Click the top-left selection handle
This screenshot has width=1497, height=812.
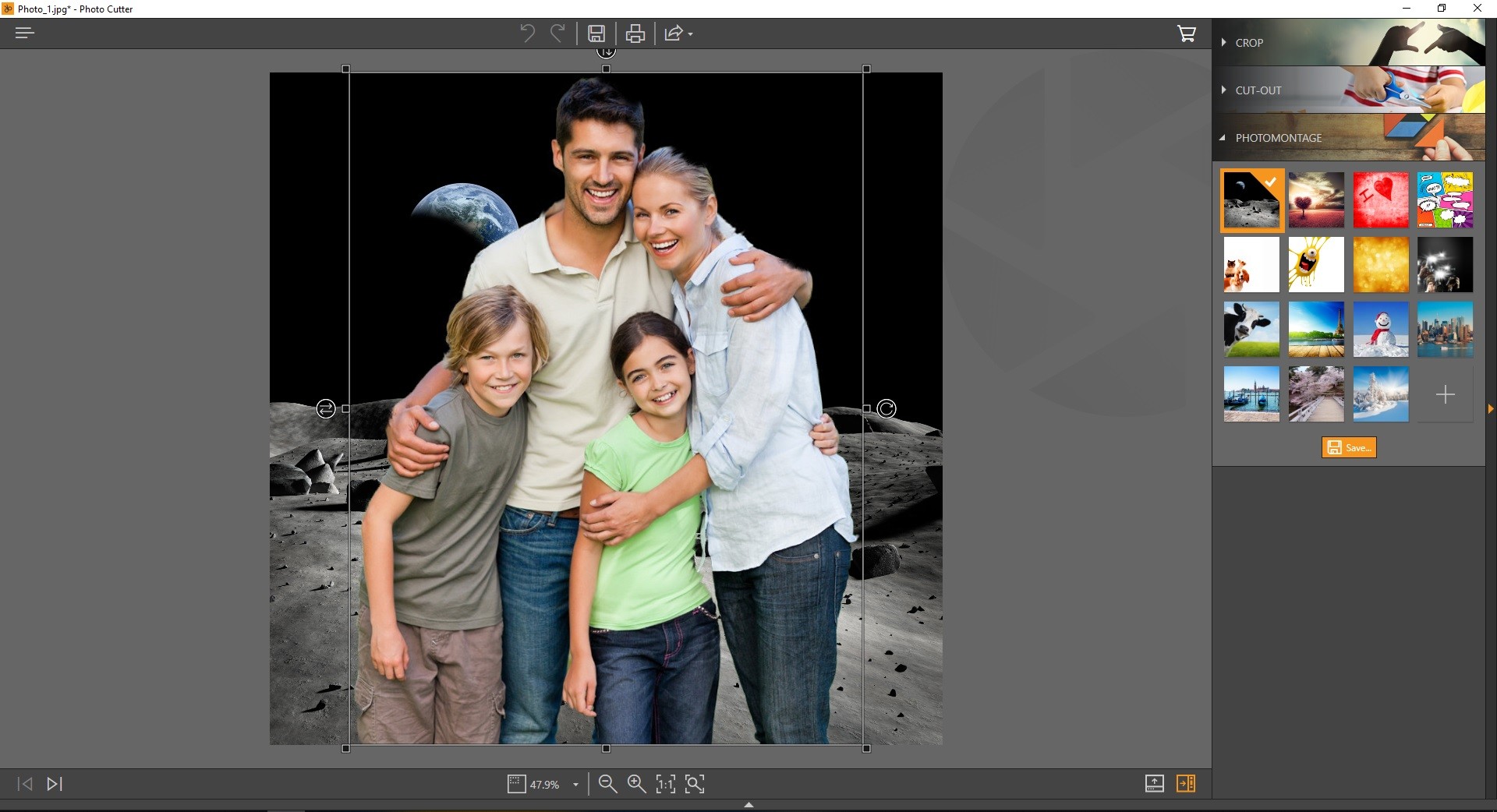[x=346, y=69]
